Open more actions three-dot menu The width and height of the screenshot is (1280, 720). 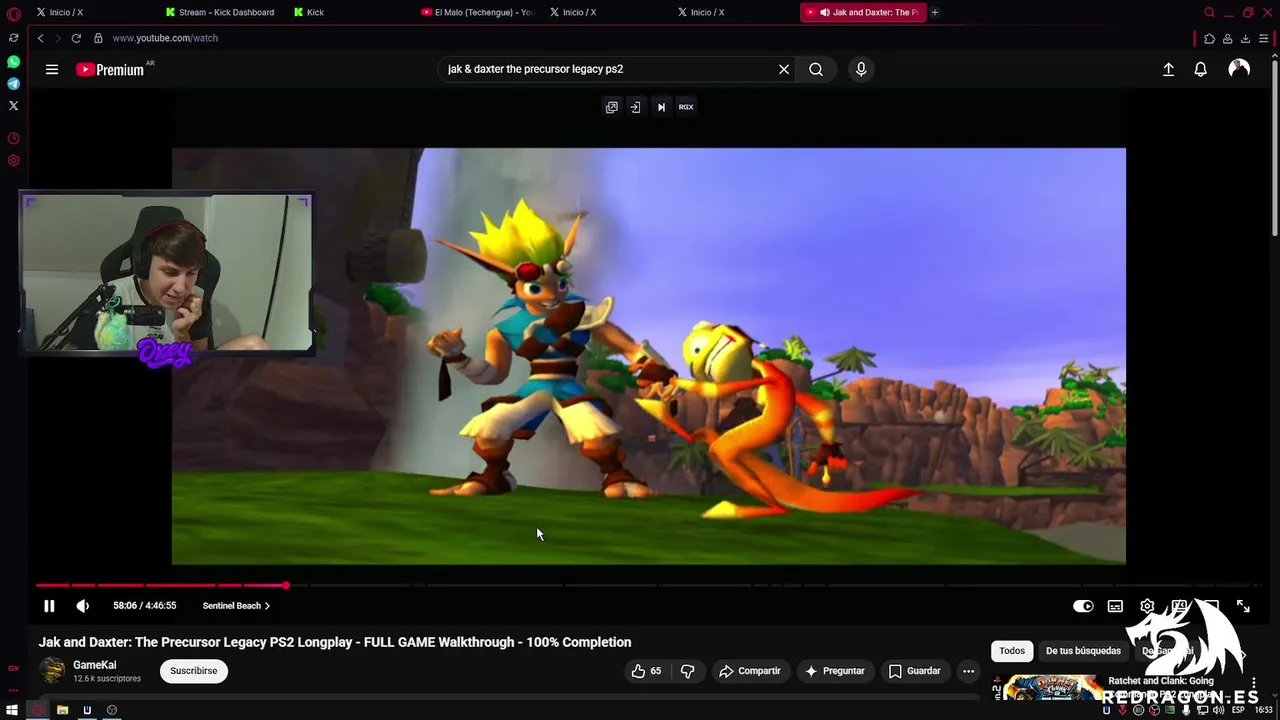968,671
